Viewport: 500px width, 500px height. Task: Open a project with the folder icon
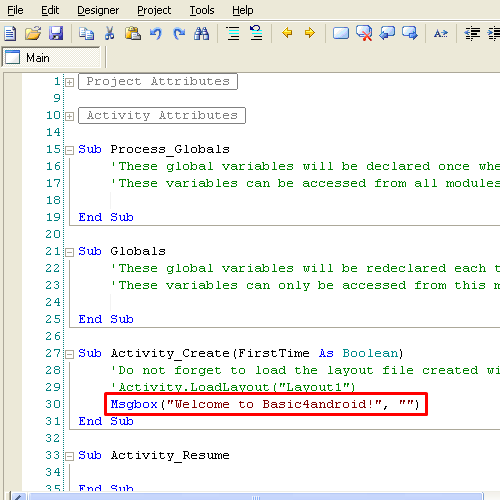click(33, 33)
